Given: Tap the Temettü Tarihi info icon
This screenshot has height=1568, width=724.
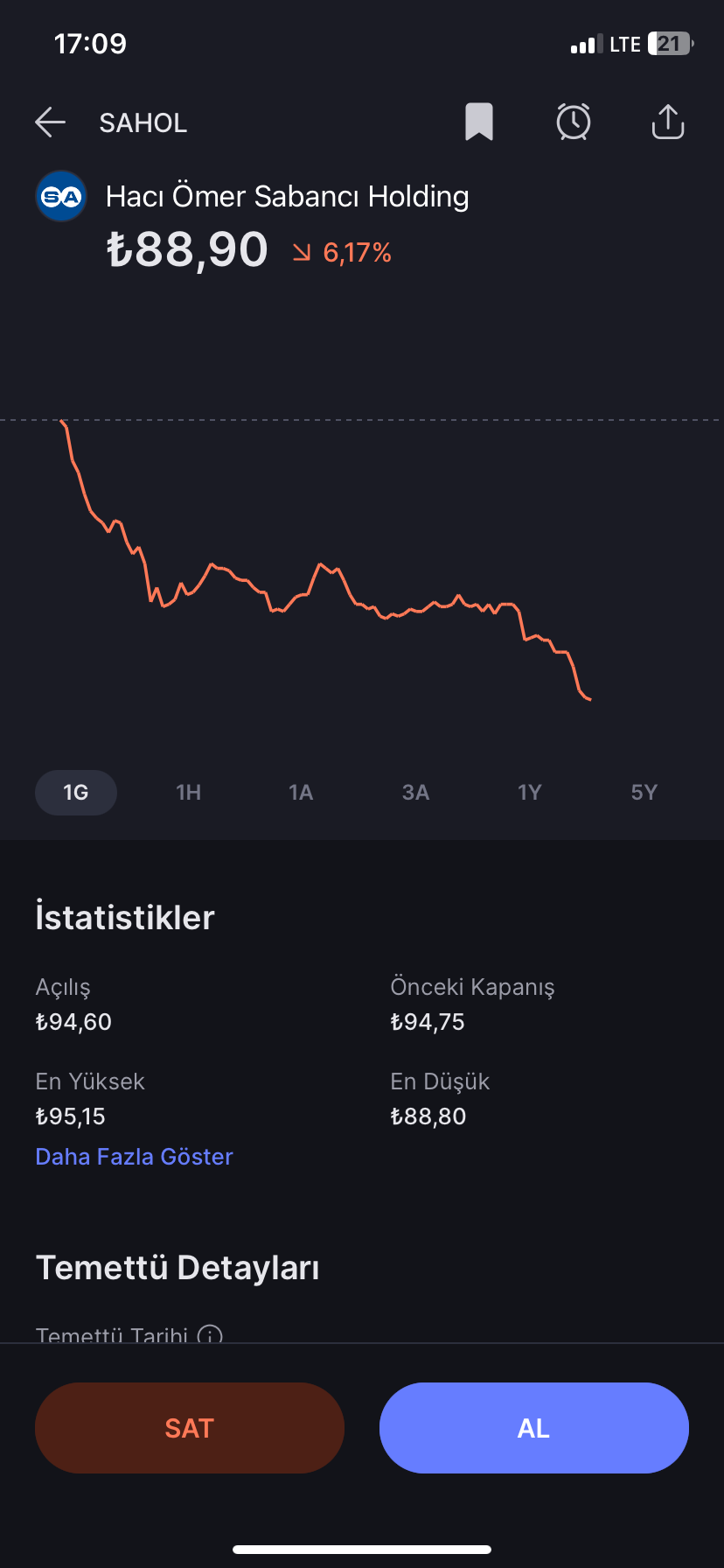Looking at the screenshot, I should [x=210, y=1335].
